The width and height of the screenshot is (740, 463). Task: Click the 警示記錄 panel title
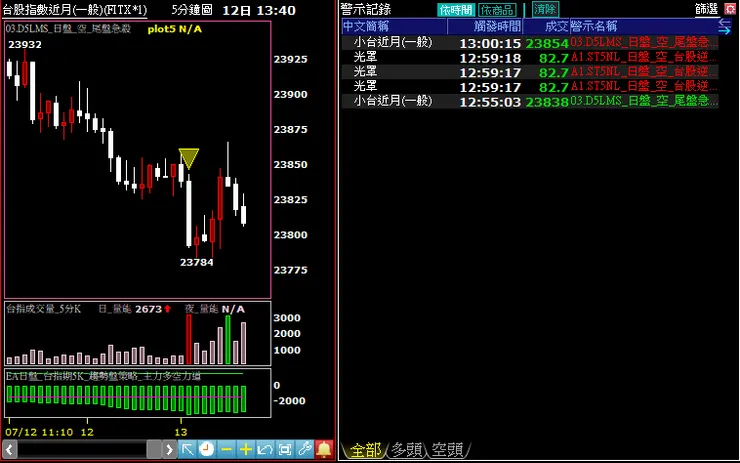[366, 9]
